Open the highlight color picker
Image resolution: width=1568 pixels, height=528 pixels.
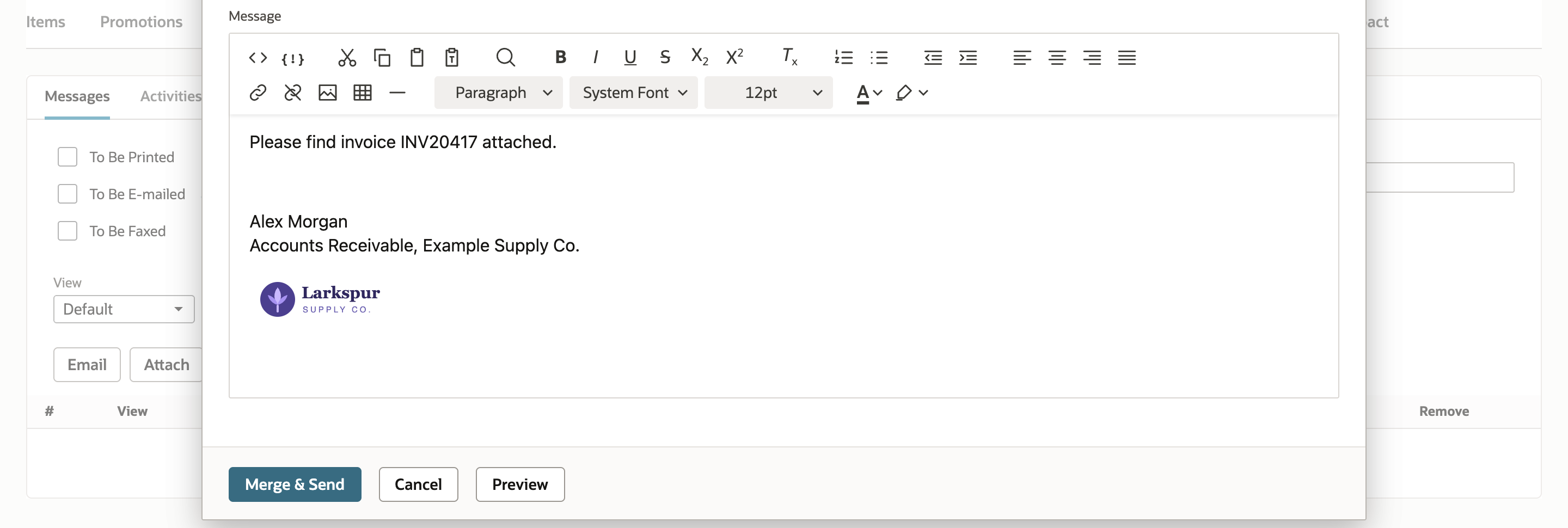point(911,93)
